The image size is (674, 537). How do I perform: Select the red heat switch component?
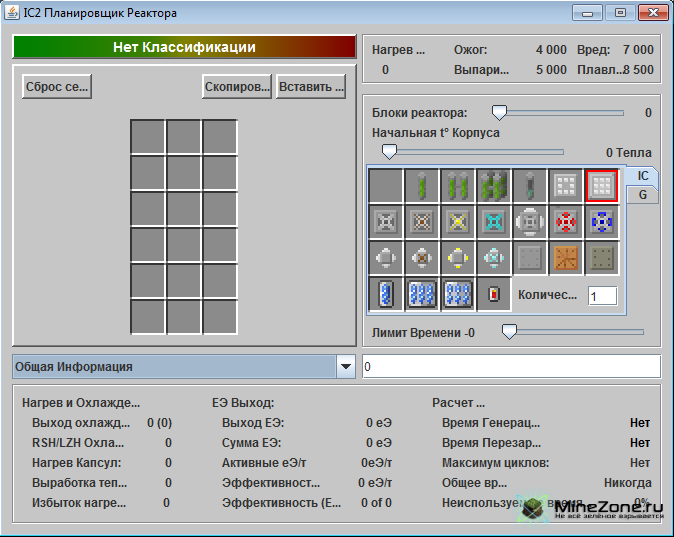point(566,222)
